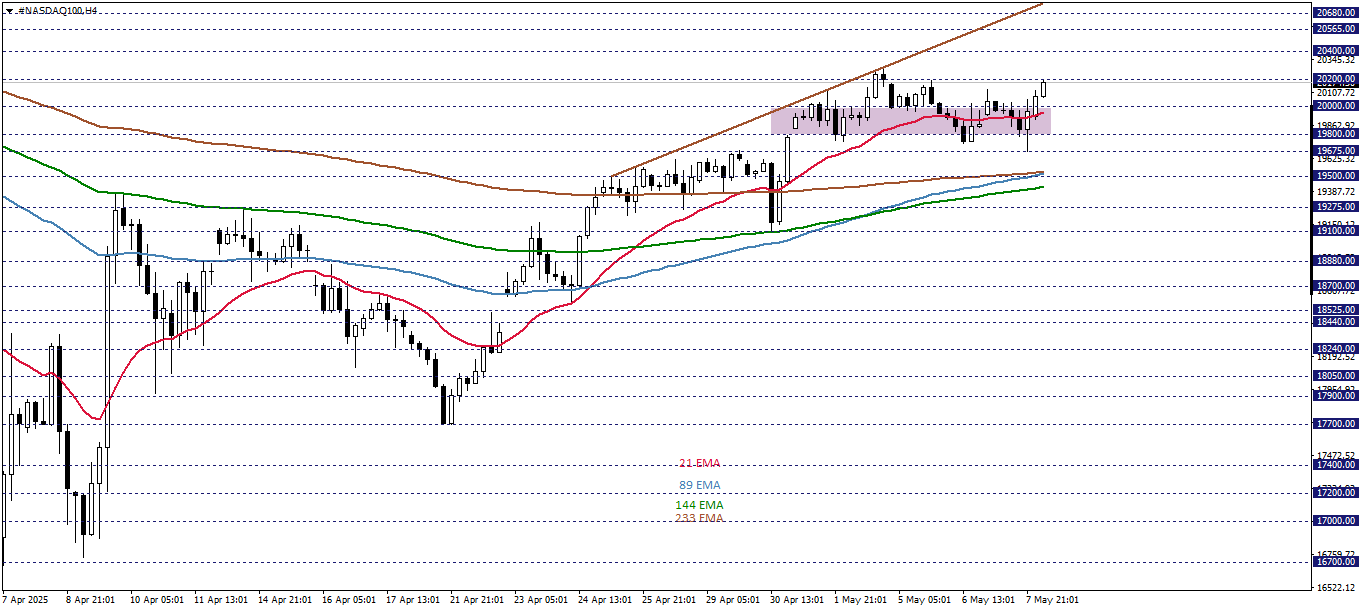Click the 16 Apr 05:01 time label

[349, 601]
